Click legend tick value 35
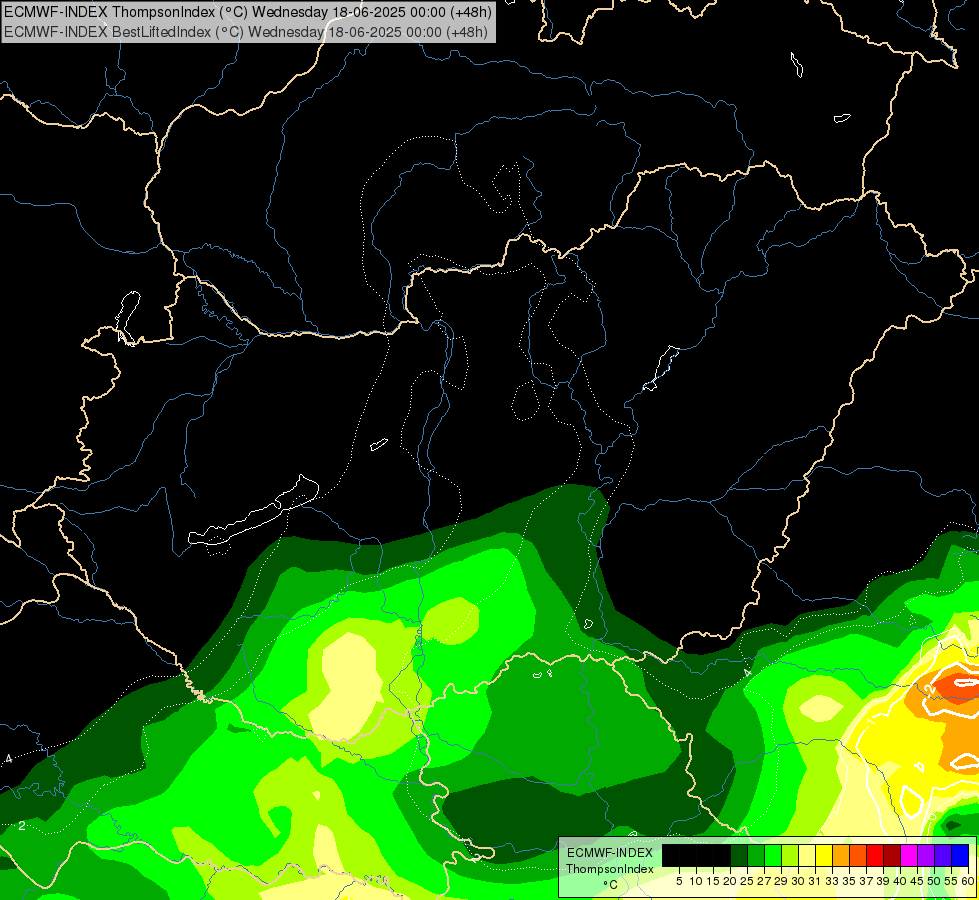979x900 pixels. [x=849, y=881]
